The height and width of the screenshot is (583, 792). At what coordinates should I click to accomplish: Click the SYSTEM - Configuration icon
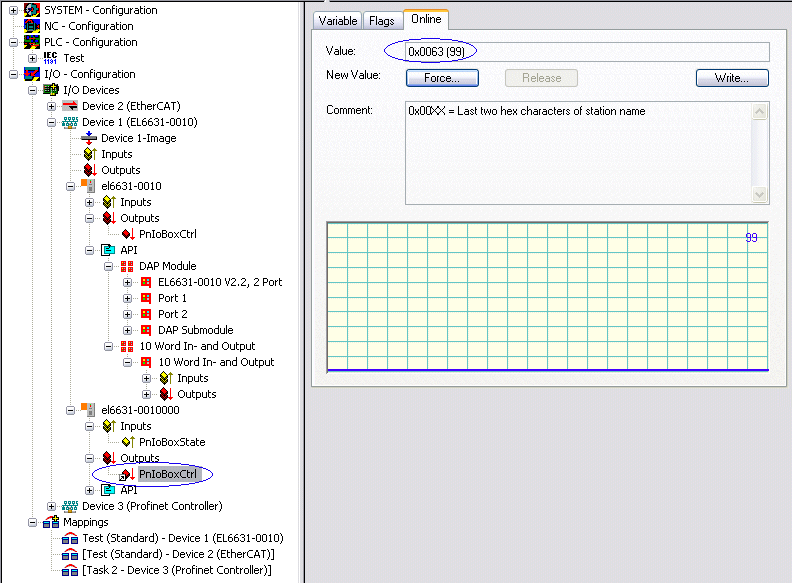point(32,10)
